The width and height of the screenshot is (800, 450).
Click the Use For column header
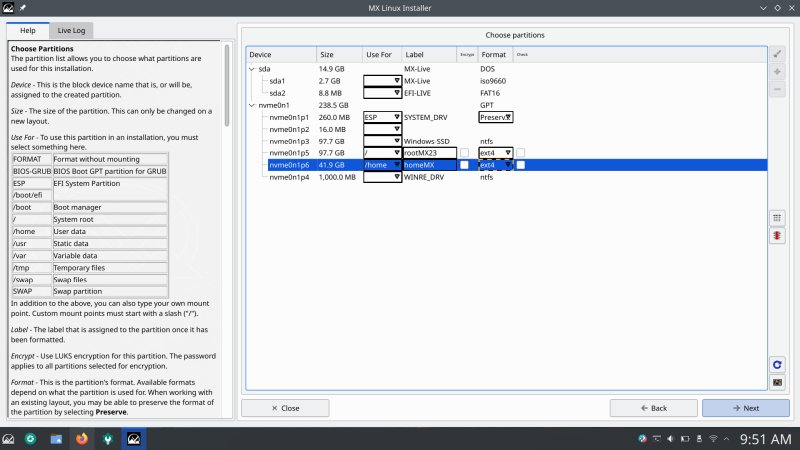(x=382, y=55)
